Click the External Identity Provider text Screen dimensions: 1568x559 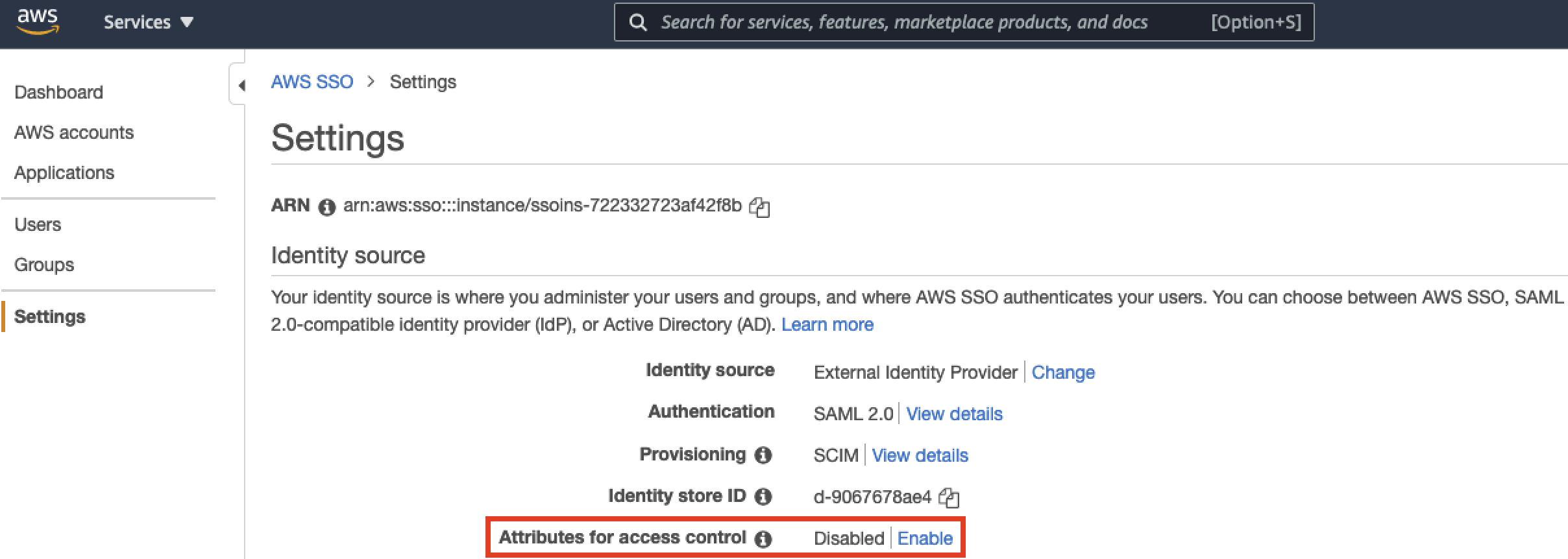coord(916,372)
